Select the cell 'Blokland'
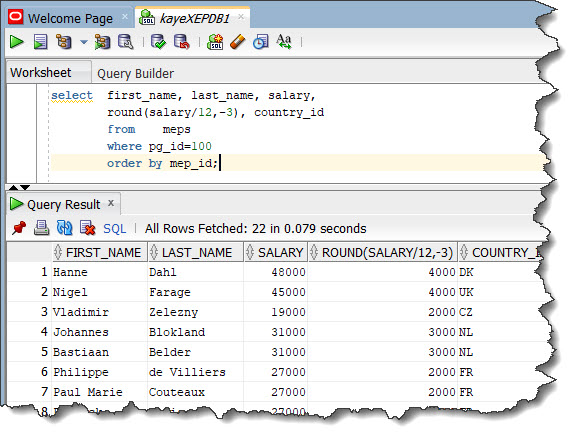The height and width of the screenshot is (445, 581). tap(196, 332)
